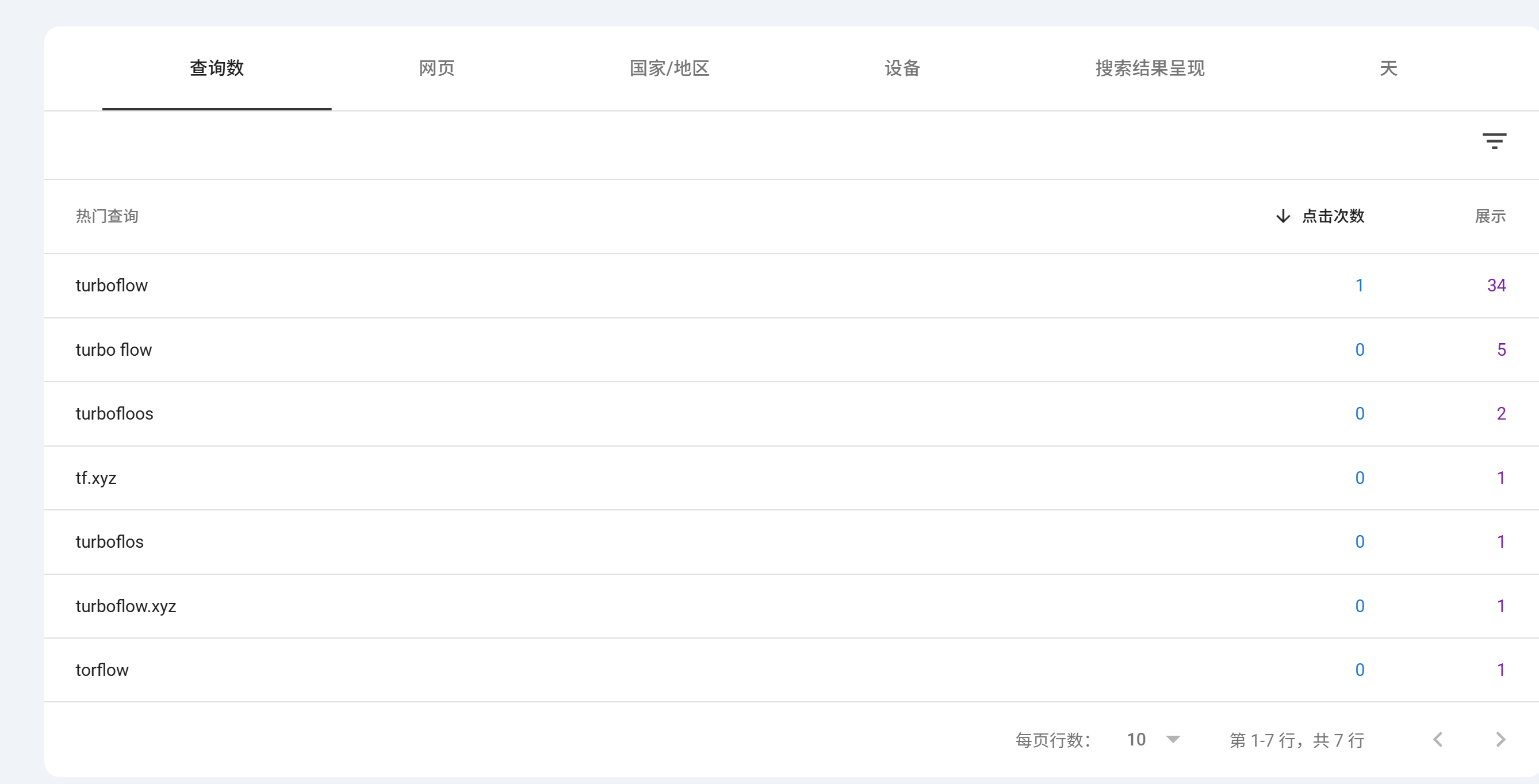Click the impressions value 5 for turbo flow

click(x=1501, y=349)
